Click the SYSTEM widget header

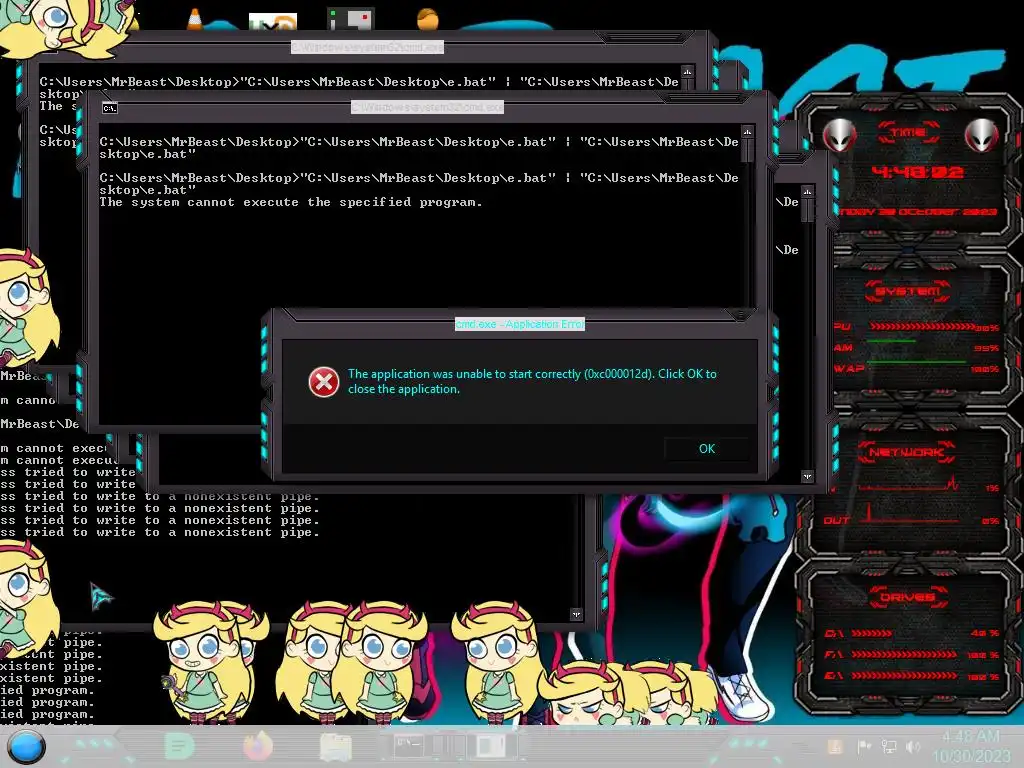(908, 291)
